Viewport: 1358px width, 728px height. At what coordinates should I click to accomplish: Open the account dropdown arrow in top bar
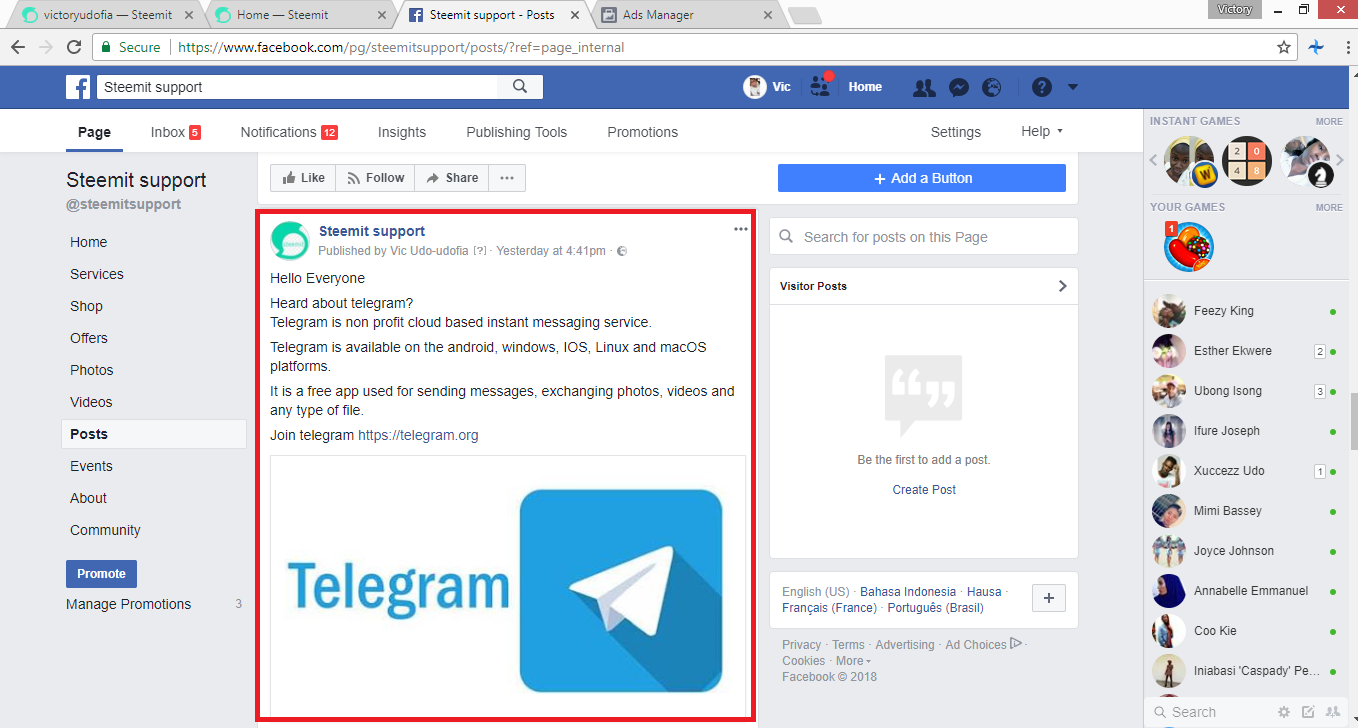[1072, 87]
